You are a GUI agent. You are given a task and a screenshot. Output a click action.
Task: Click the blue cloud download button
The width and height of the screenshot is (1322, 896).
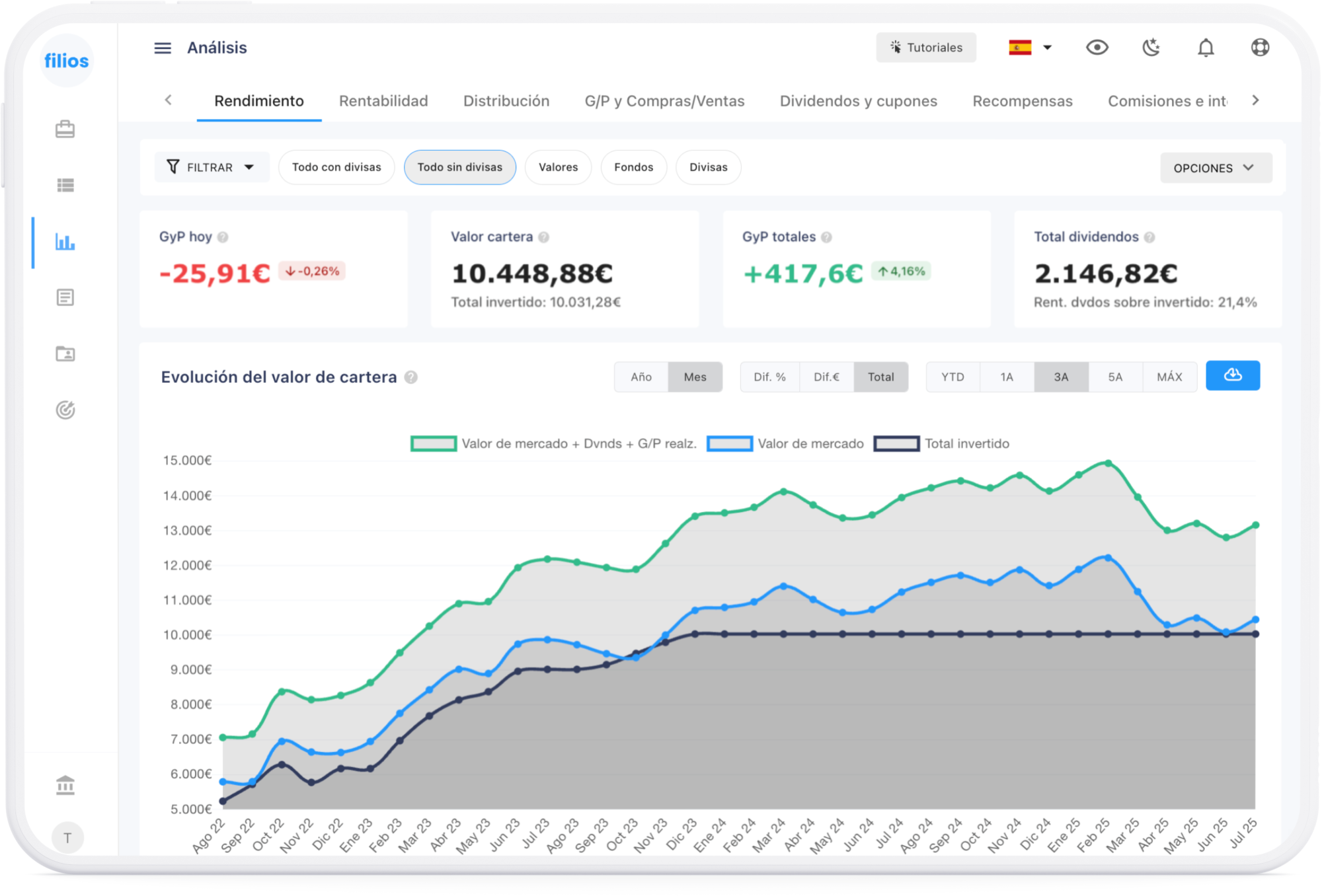click(1232, 375)
